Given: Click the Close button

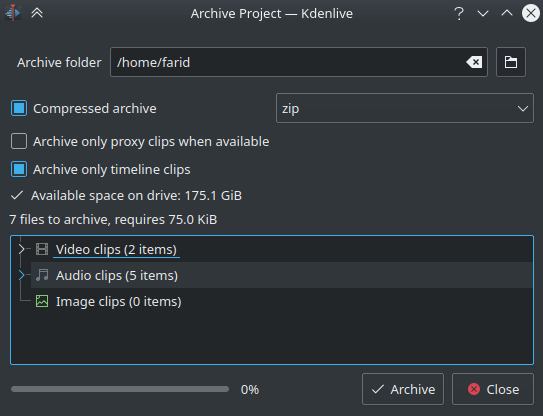Looking at the screenshot, I should coord(493,389).
